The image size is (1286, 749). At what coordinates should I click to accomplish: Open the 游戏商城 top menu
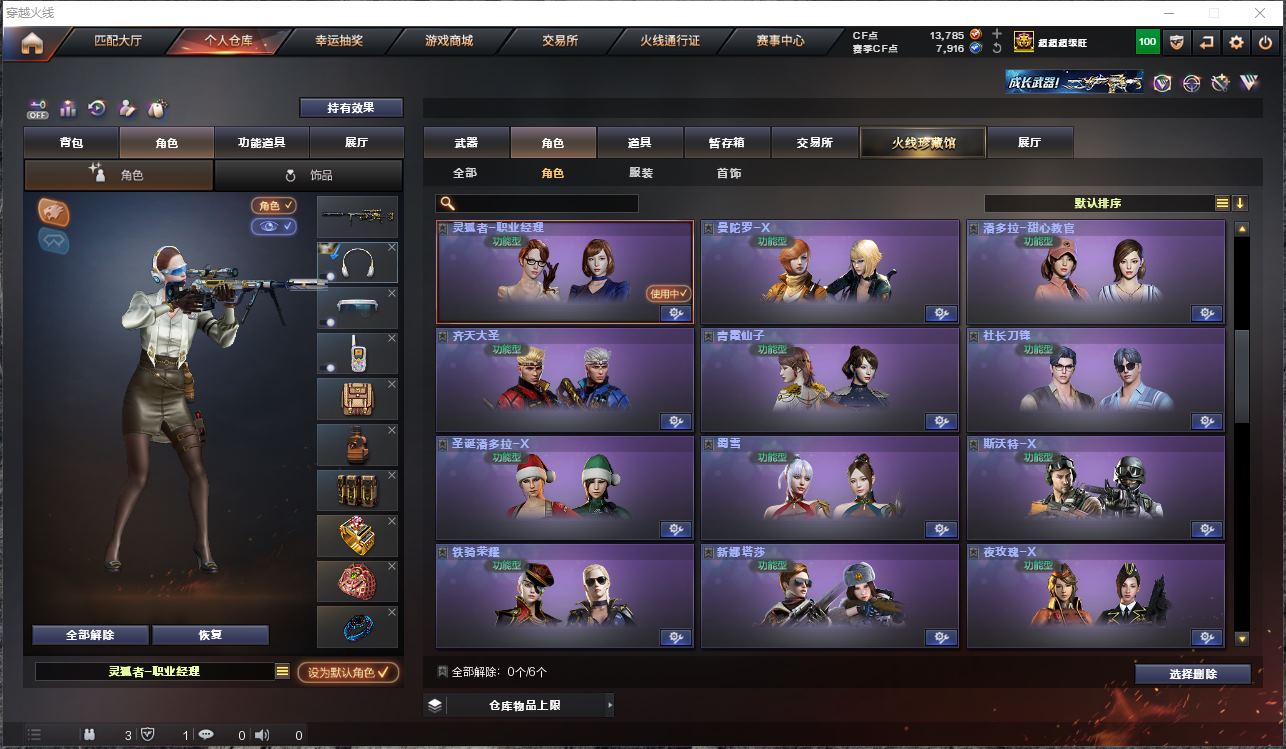[449, 41]
